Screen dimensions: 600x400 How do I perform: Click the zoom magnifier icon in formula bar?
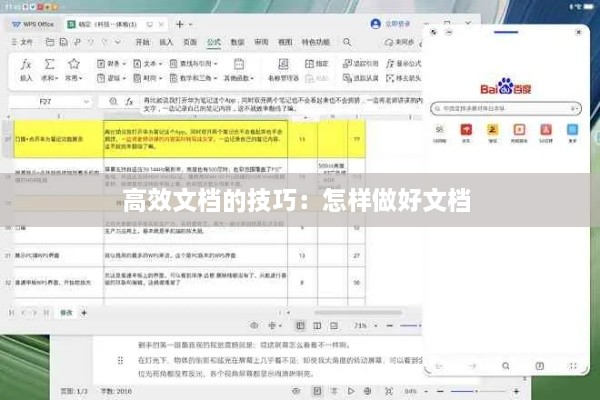pyautogui.click(x=113, y=101)
